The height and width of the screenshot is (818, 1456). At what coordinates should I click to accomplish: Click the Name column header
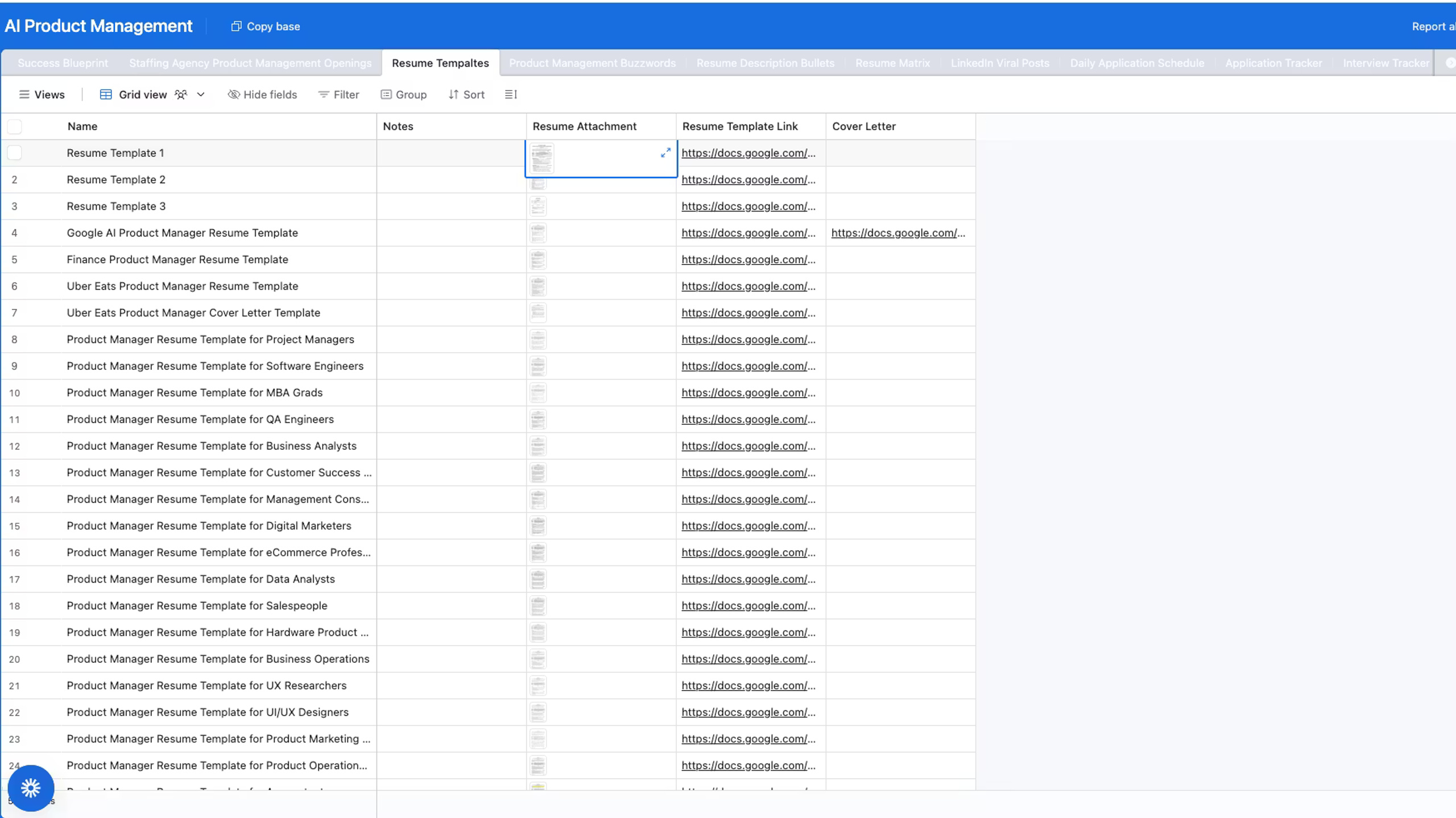(x=218, y=126)
